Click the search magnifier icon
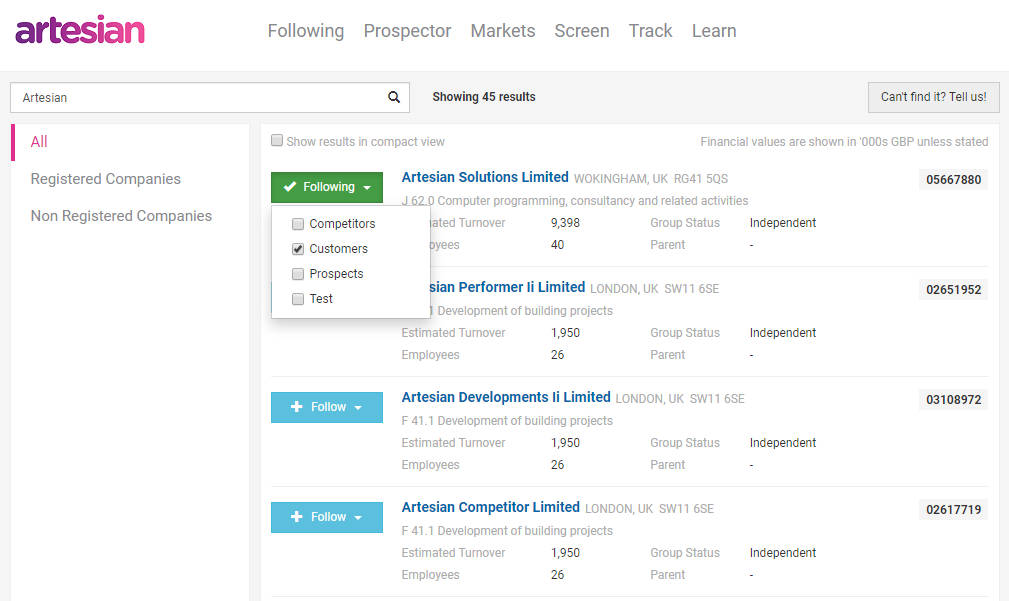This screenshot has height=601, width=1009. point(394,97)
